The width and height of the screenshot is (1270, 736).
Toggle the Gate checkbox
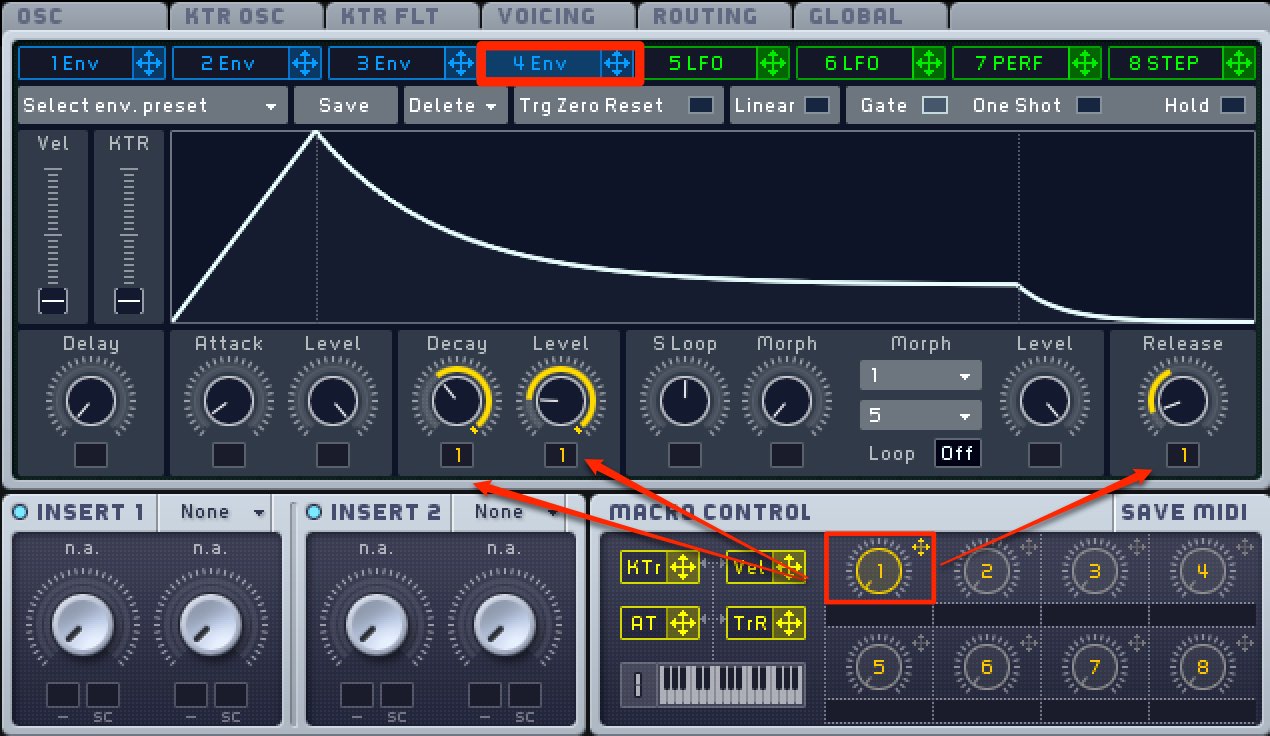coord(935,105)
